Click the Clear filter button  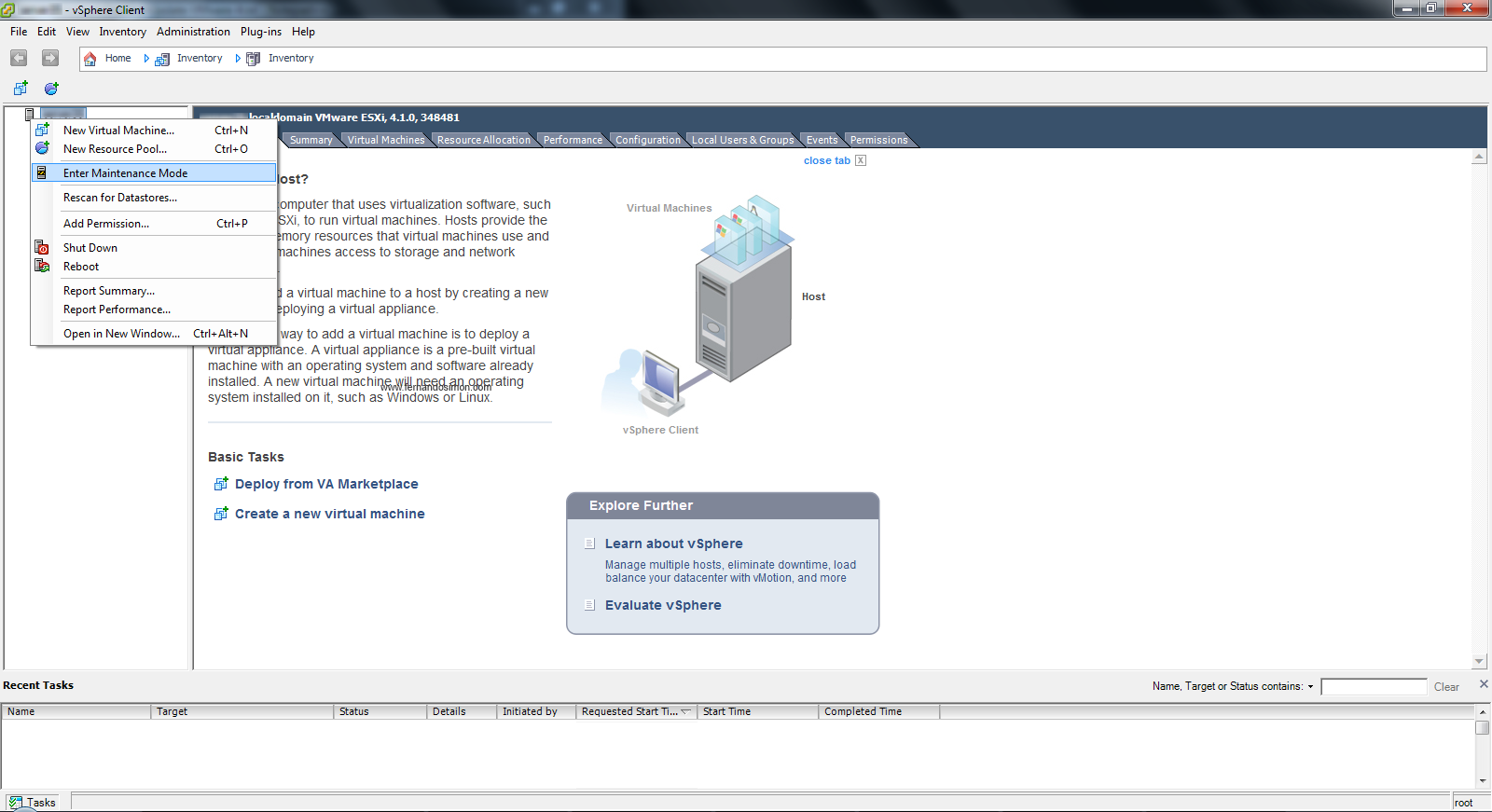pyautogui.click(x=1446, y=687)
